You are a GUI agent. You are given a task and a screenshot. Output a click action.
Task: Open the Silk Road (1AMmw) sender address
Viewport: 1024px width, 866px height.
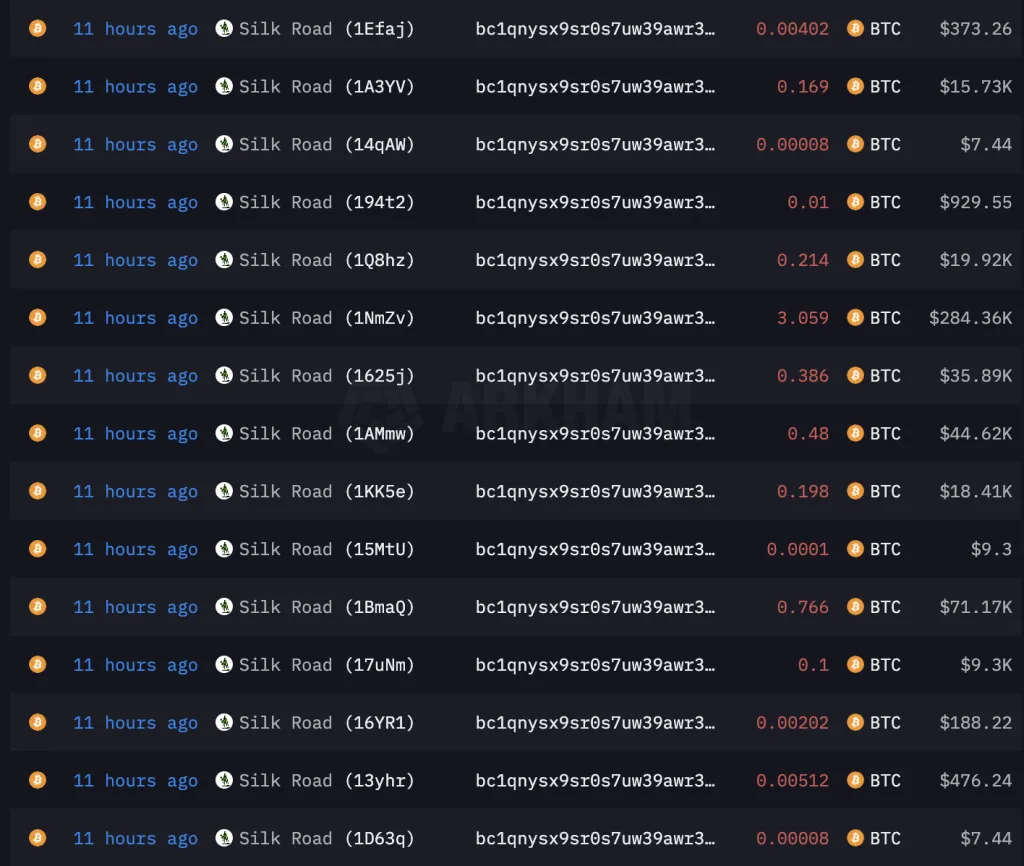326,434
